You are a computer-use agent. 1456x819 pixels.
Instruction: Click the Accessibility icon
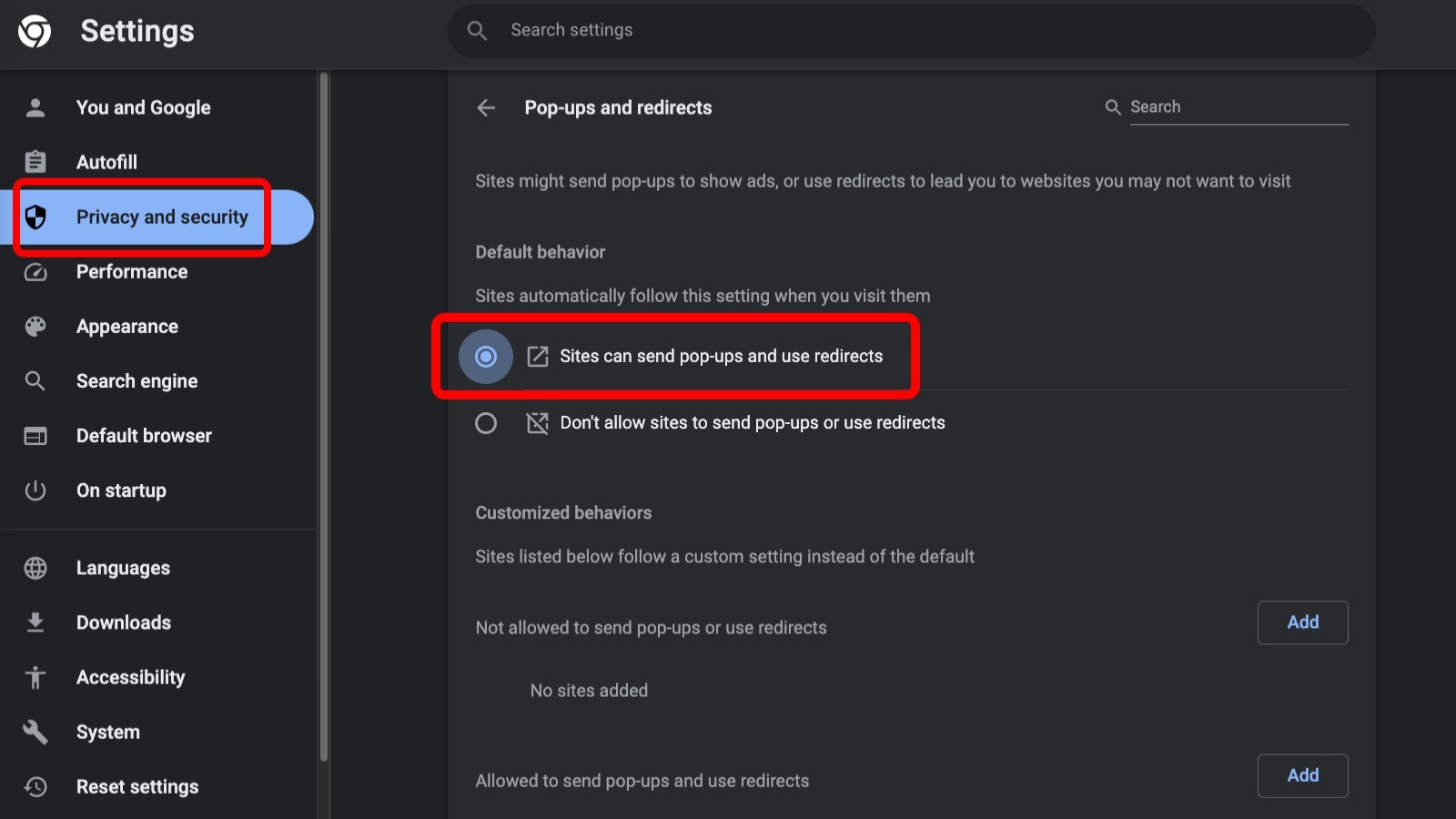tap(35, 677)
